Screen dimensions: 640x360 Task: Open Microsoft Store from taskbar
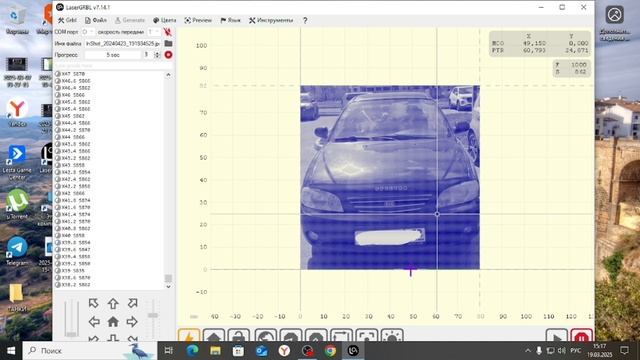pos(238,351)
